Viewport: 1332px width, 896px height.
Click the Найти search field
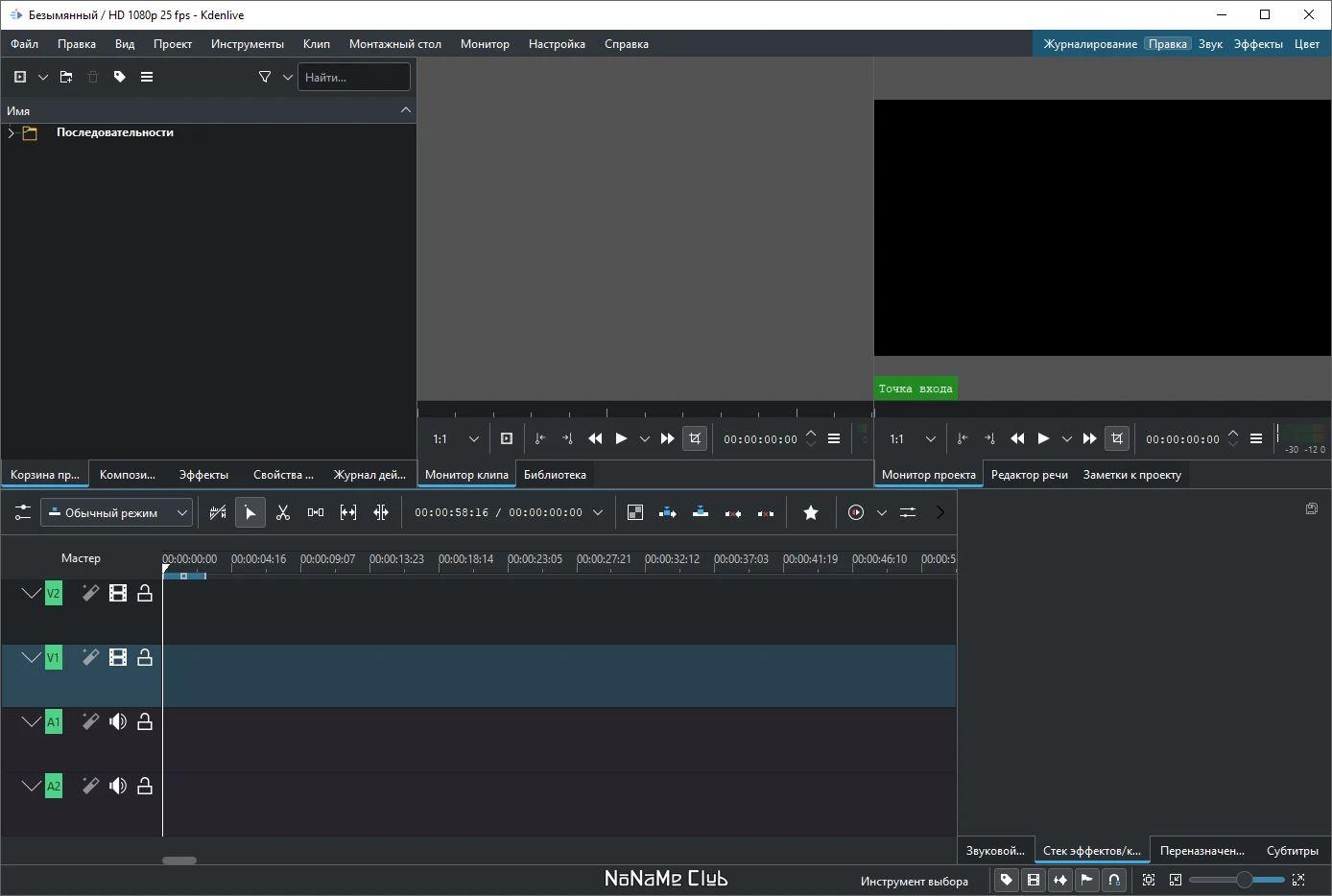(x=353, y=77)
